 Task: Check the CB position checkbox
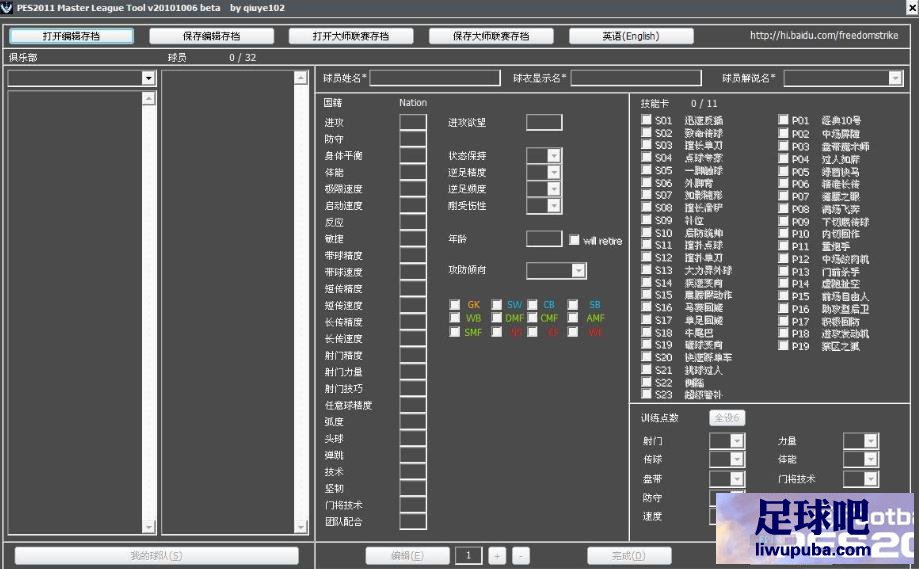coord(532,305)
